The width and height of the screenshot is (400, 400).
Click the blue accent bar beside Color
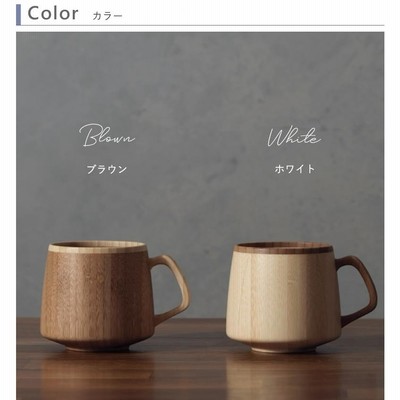[x=18, y=15]
